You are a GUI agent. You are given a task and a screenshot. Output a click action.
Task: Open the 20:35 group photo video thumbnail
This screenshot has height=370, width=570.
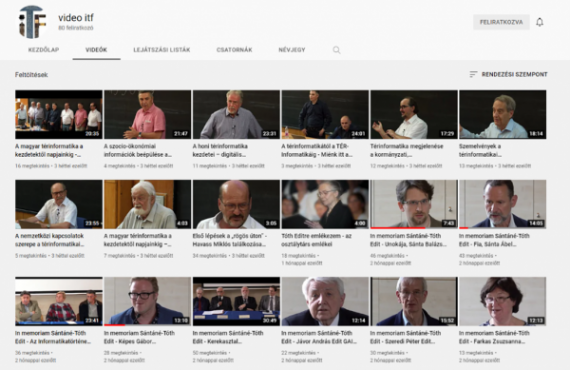coord(59,114)
